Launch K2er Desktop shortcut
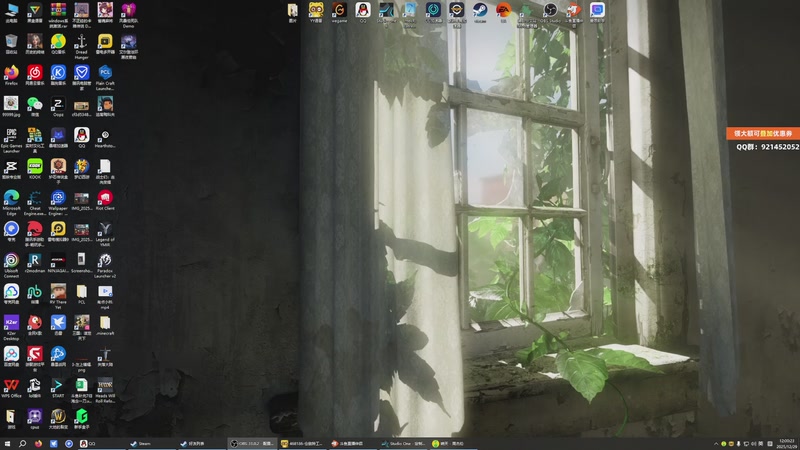 pyautogui.click(x=11, y=328)
